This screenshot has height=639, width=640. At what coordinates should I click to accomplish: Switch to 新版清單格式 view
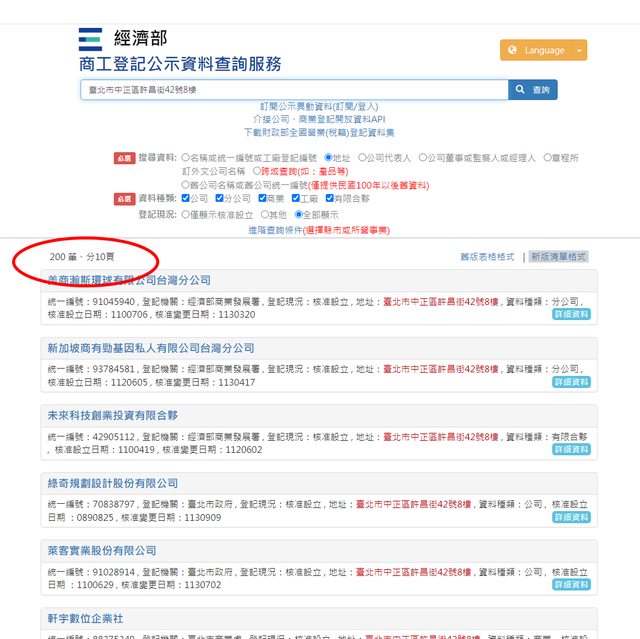[558, 257]
